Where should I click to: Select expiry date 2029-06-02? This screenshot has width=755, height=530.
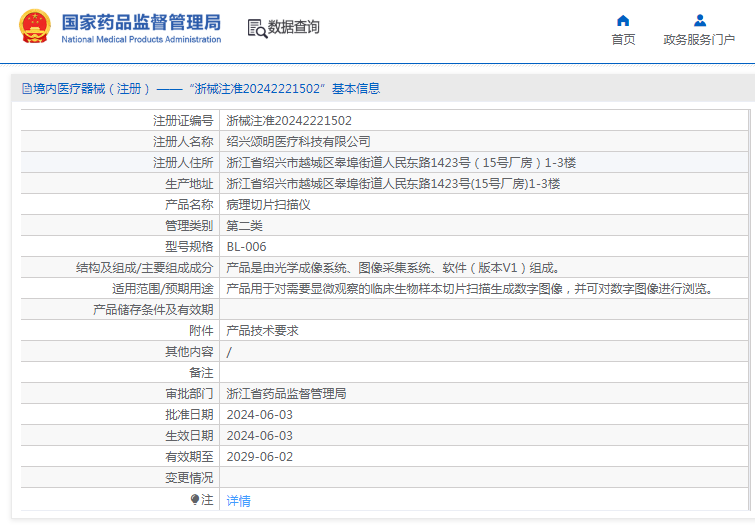[x=260, y=457]
